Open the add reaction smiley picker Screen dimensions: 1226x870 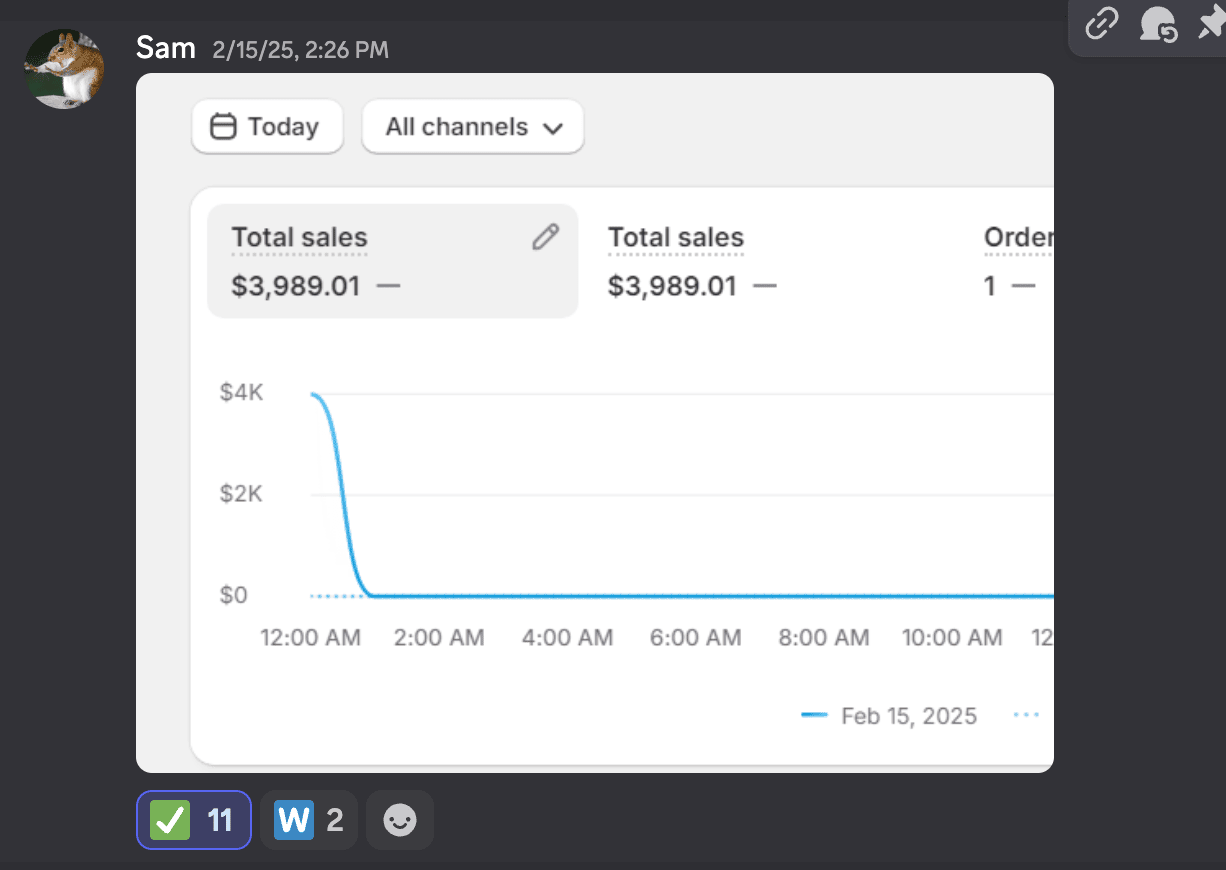pyautogui.click(x=400, y=821)
